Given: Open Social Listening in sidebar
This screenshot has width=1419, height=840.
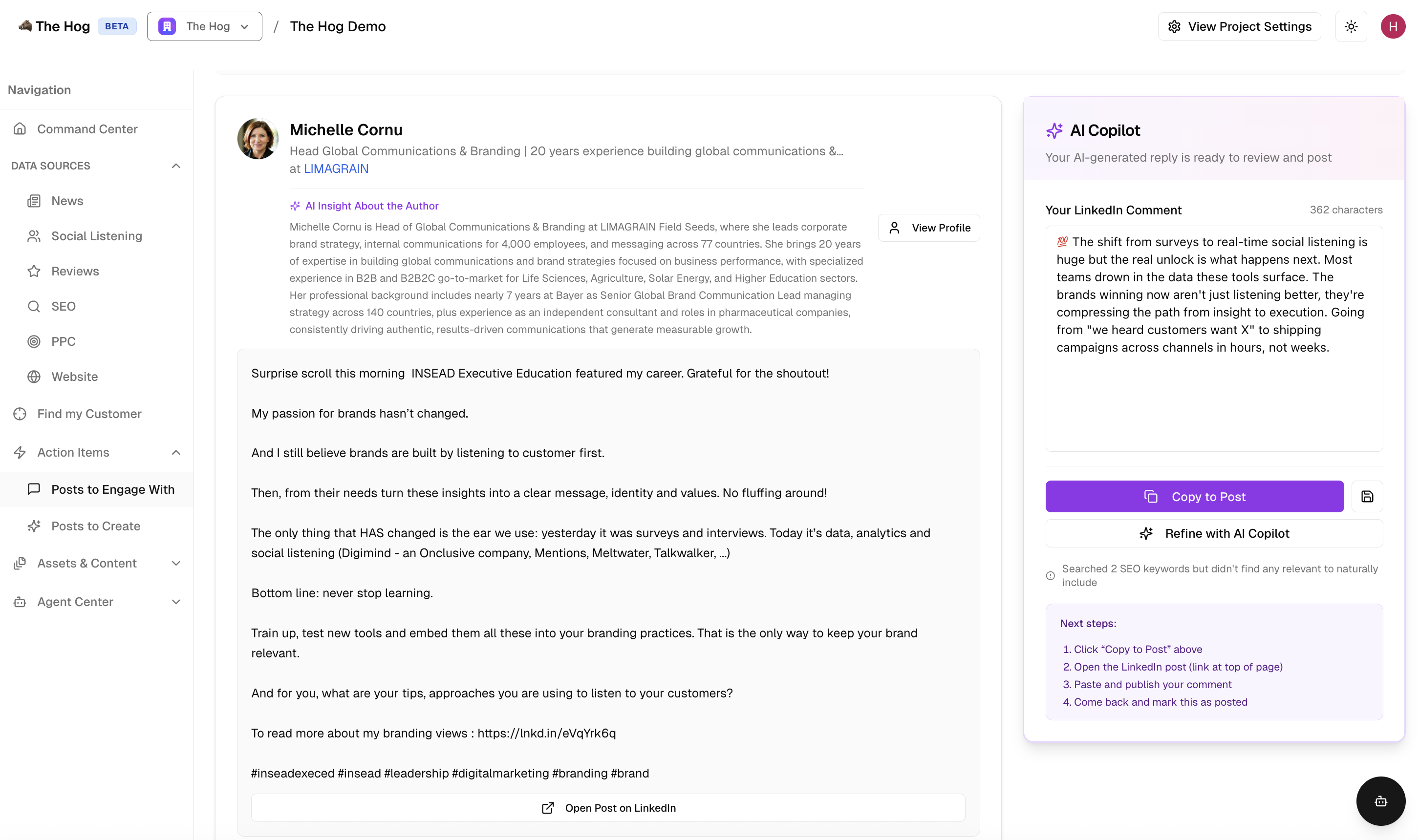Looking at the screenshot, I should tap(96, 236).
